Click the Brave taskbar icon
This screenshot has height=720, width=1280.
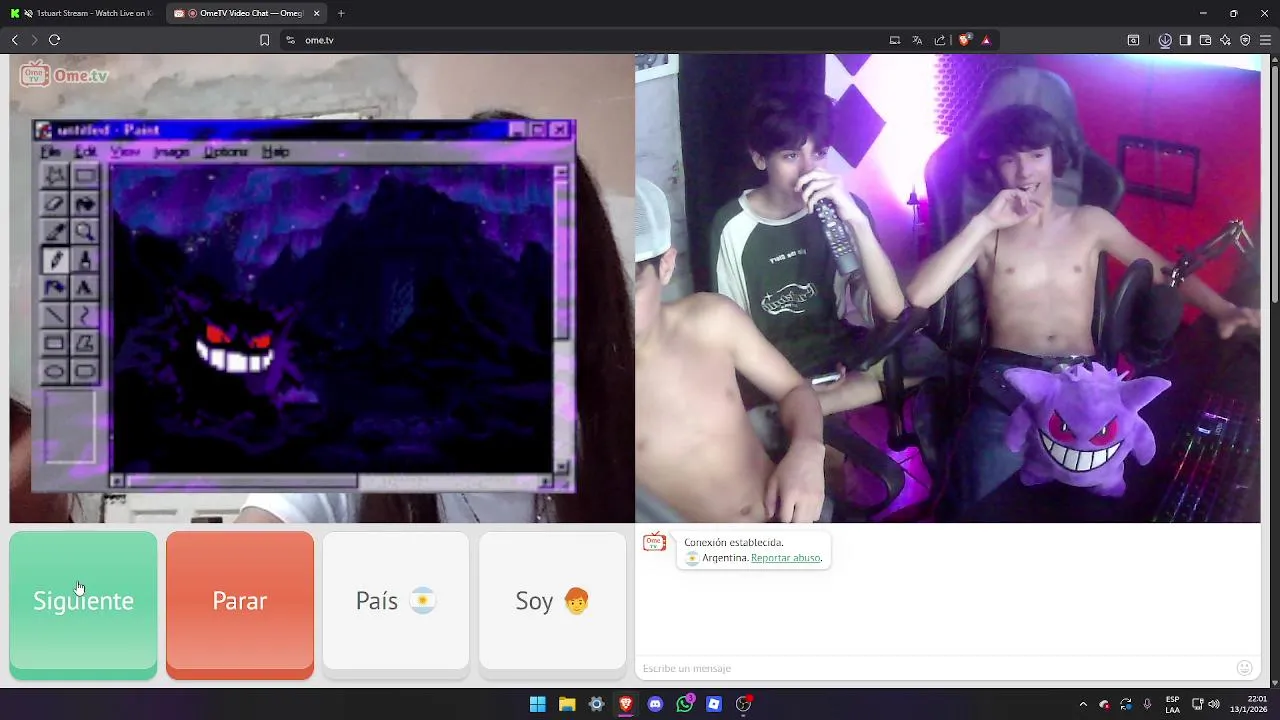point(625,704)
